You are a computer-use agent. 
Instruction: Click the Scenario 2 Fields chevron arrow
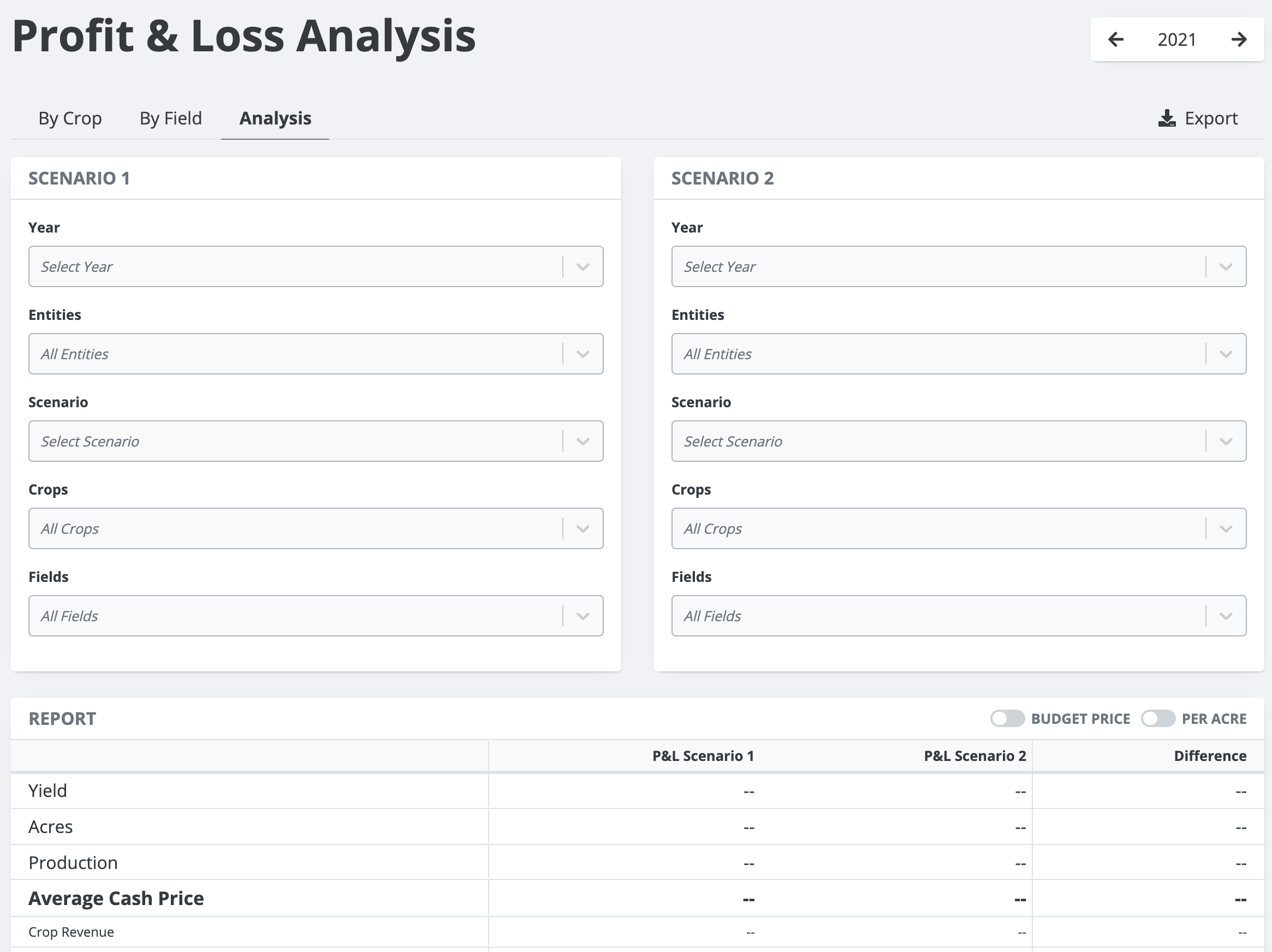(x=1226, y=616)
